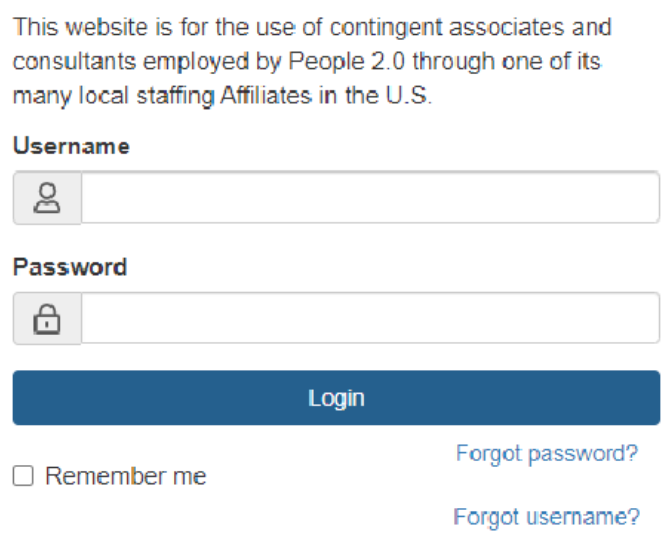Viewport: 670px width, 540px height.
Task: Focus the Password text field
Action: pyautogui.click(x=370, y=319)
